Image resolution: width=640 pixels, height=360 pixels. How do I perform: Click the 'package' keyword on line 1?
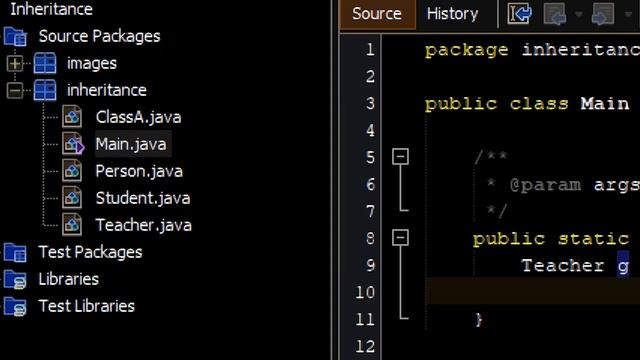pyautogui.click(x=467, y=51)
